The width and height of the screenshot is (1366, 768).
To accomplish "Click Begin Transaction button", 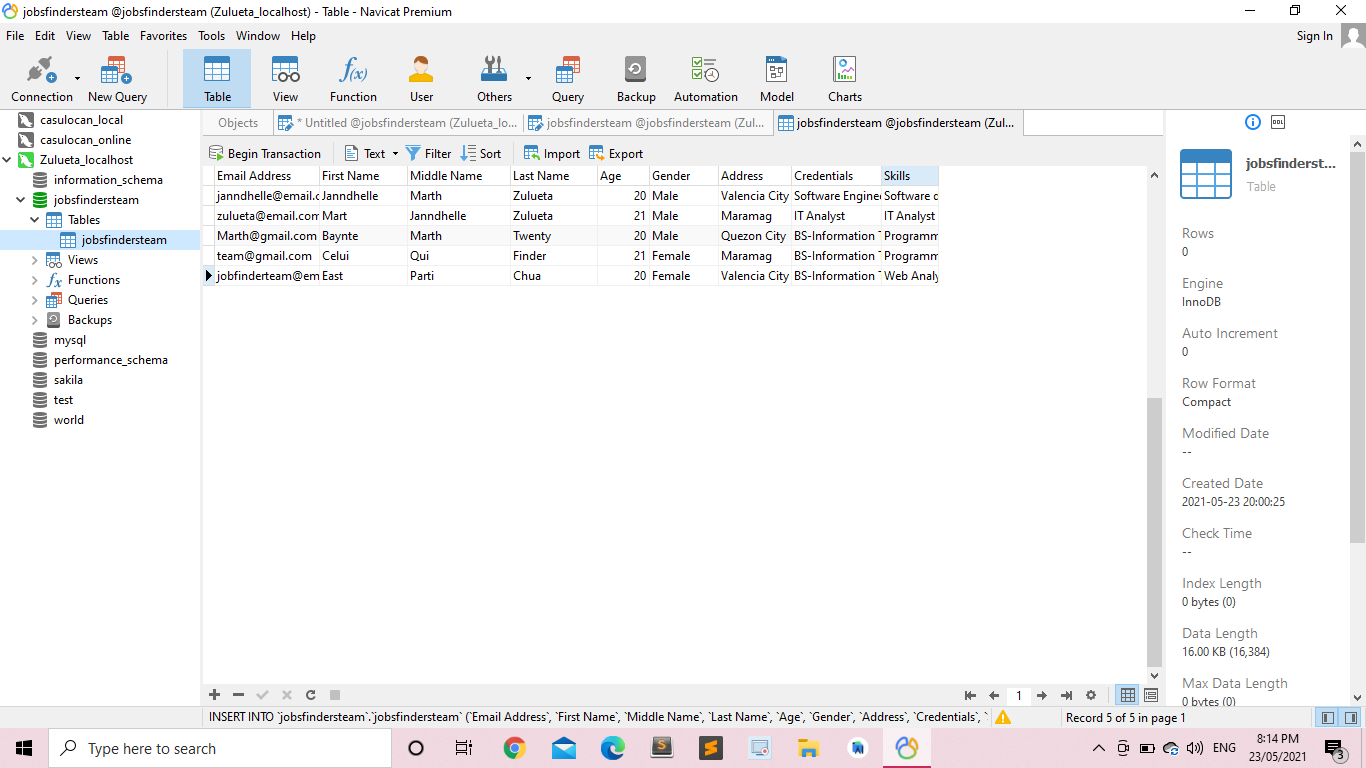I will pos(265,154).
